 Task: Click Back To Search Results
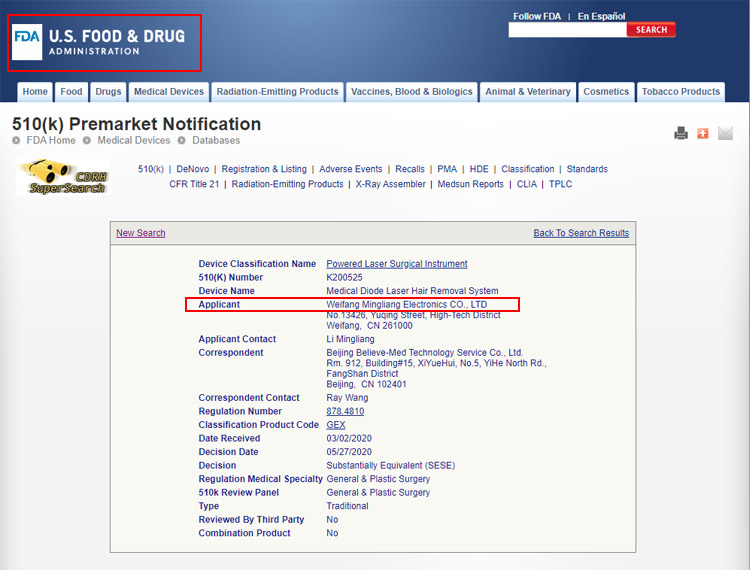coord(581,233)
